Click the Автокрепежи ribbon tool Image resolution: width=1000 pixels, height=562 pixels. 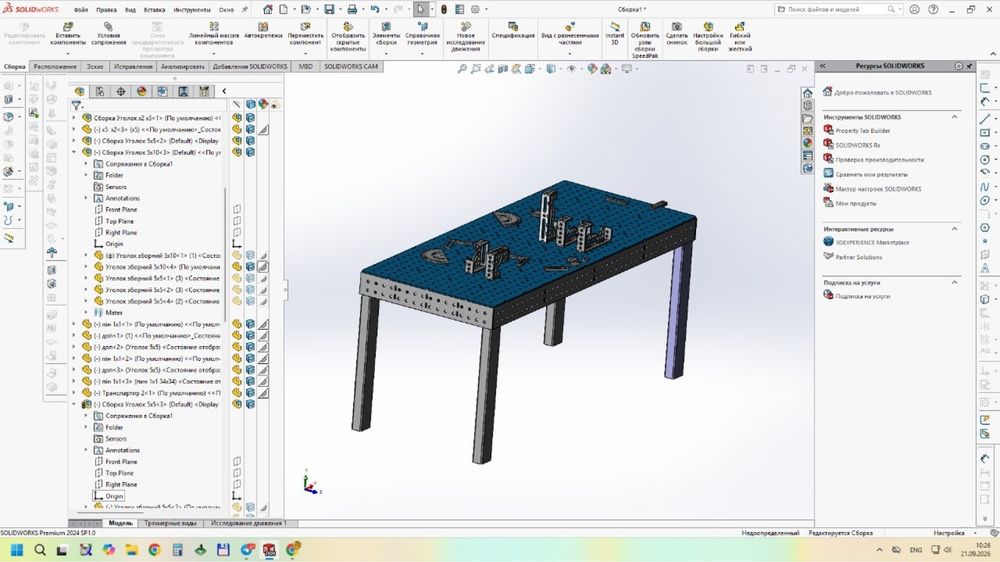pos(263,31)
